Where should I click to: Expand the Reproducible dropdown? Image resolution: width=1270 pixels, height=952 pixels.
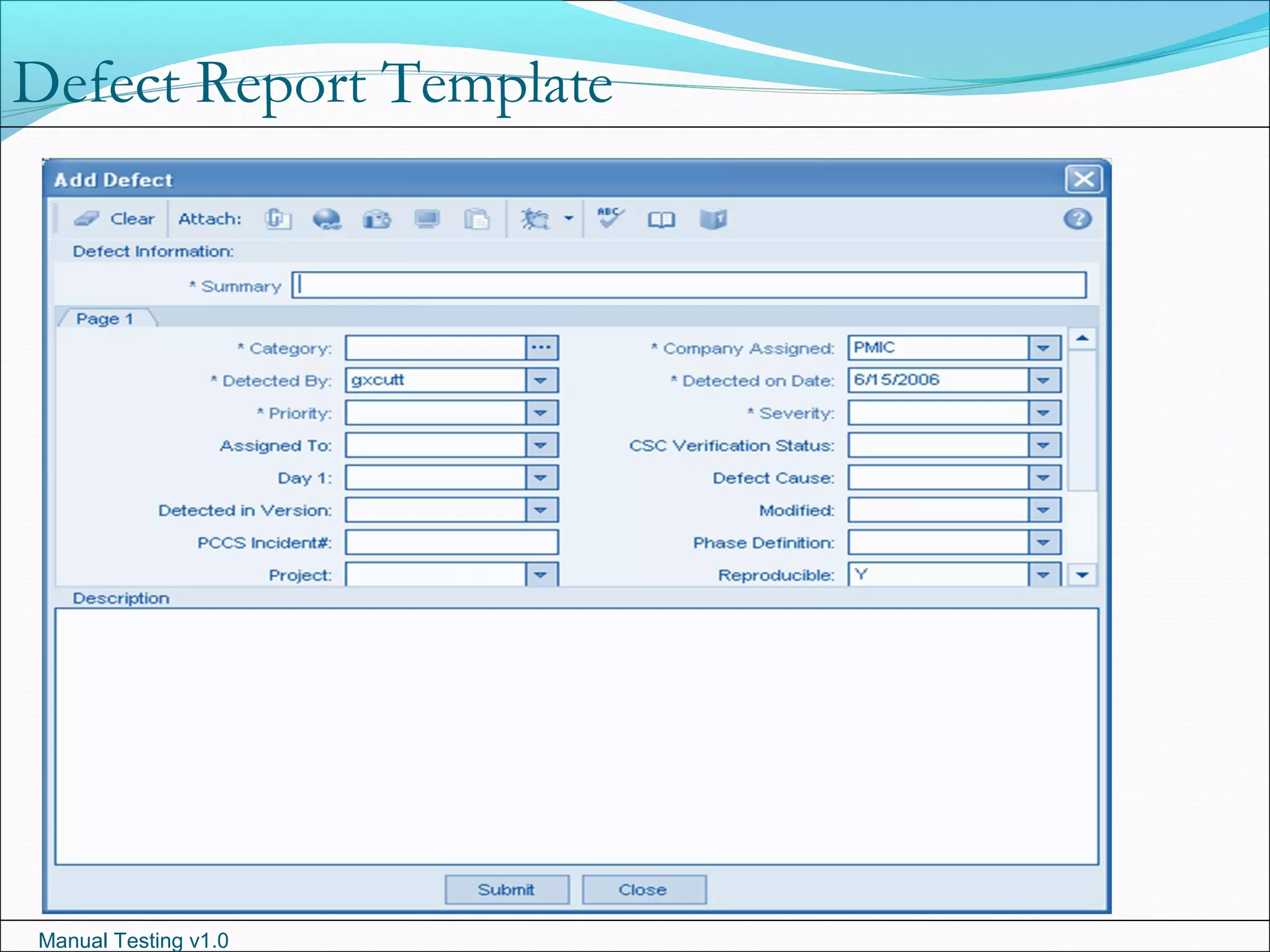coord(1044,575)
